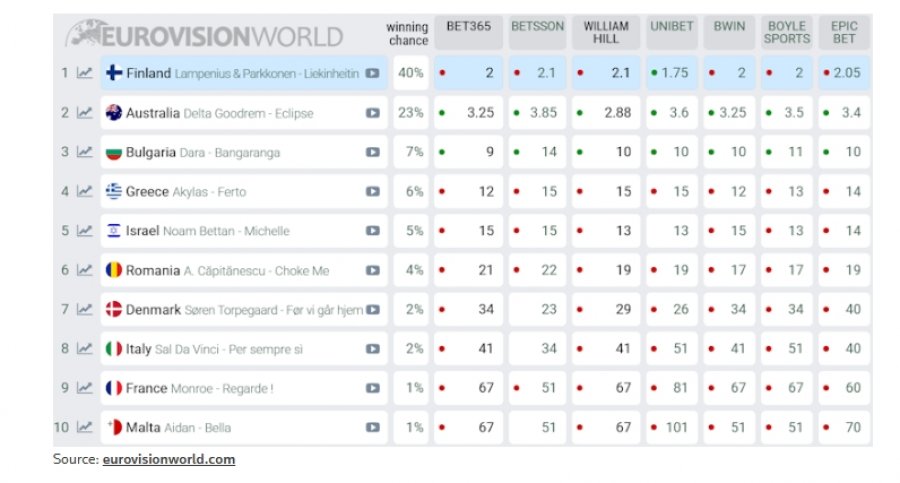Viewport: 900px width, 483px height.
Task: Open France's odds trend chart icon
Action: 84,388
